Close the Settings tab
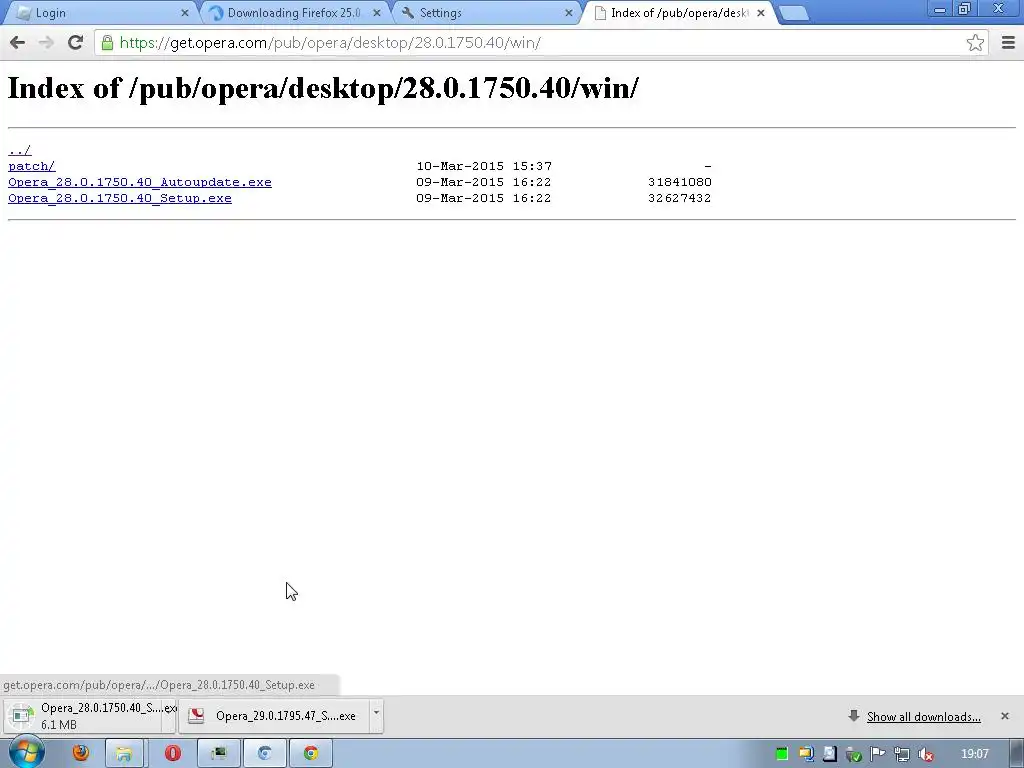 569,13
